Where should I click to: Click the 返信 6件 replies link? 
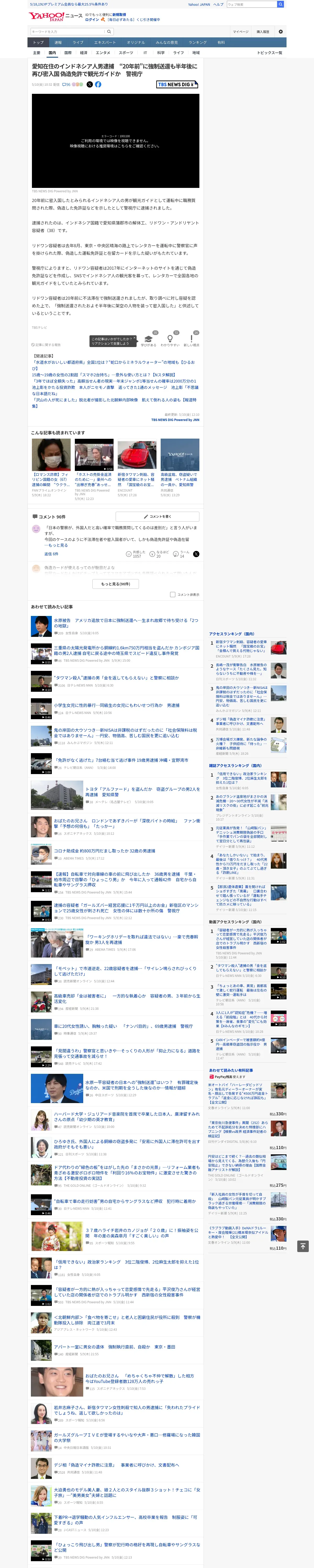point(51,554)
